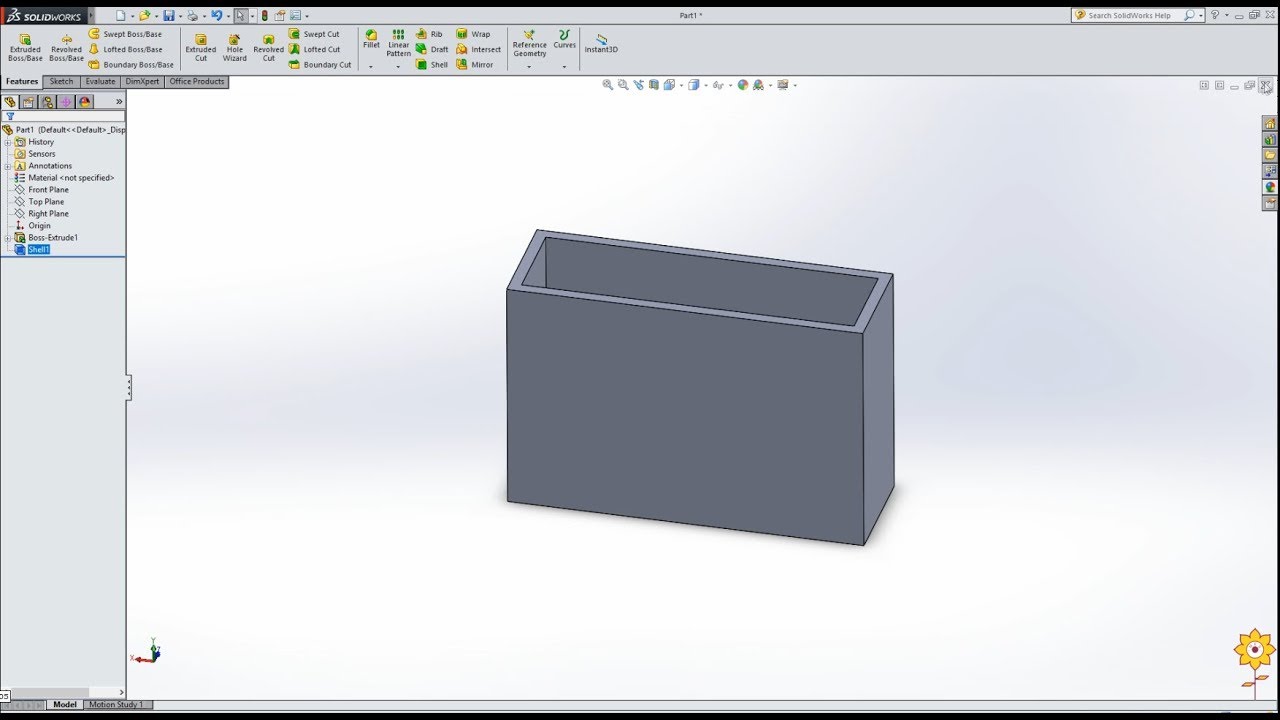Open the Motion Study 1 tab

pos(116,705)
